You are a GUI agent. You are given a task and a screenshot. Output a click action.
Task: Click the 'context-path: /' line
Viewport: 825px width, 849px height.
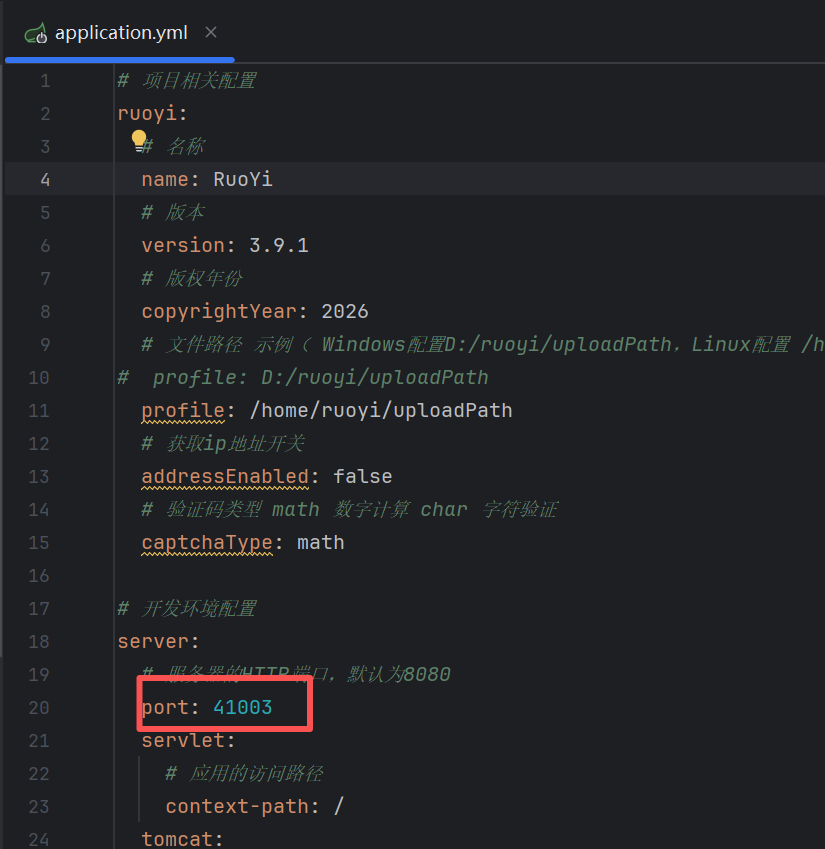pyautogui.click(x=254, y=807)
